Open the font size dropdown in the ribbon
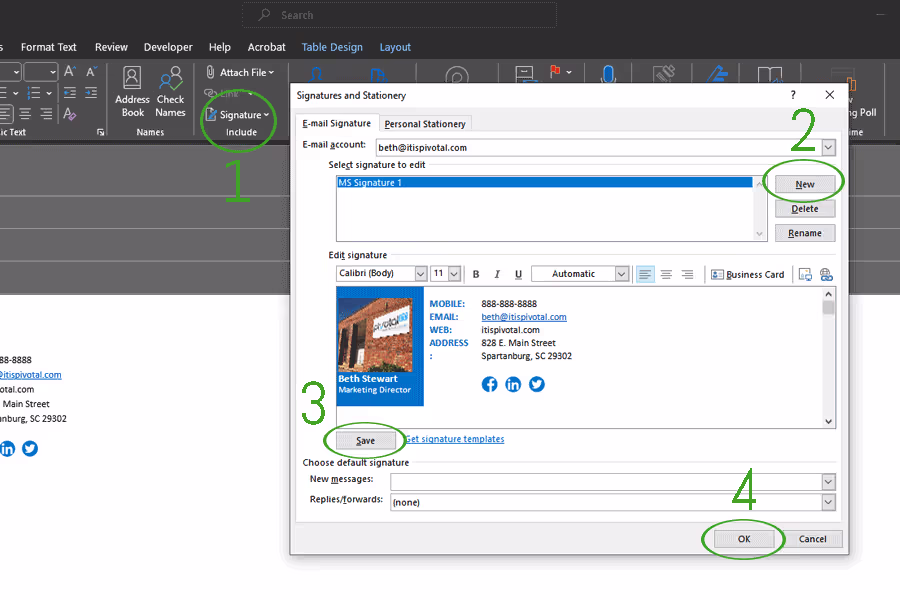Screen dimensions: 900x600 53,72
